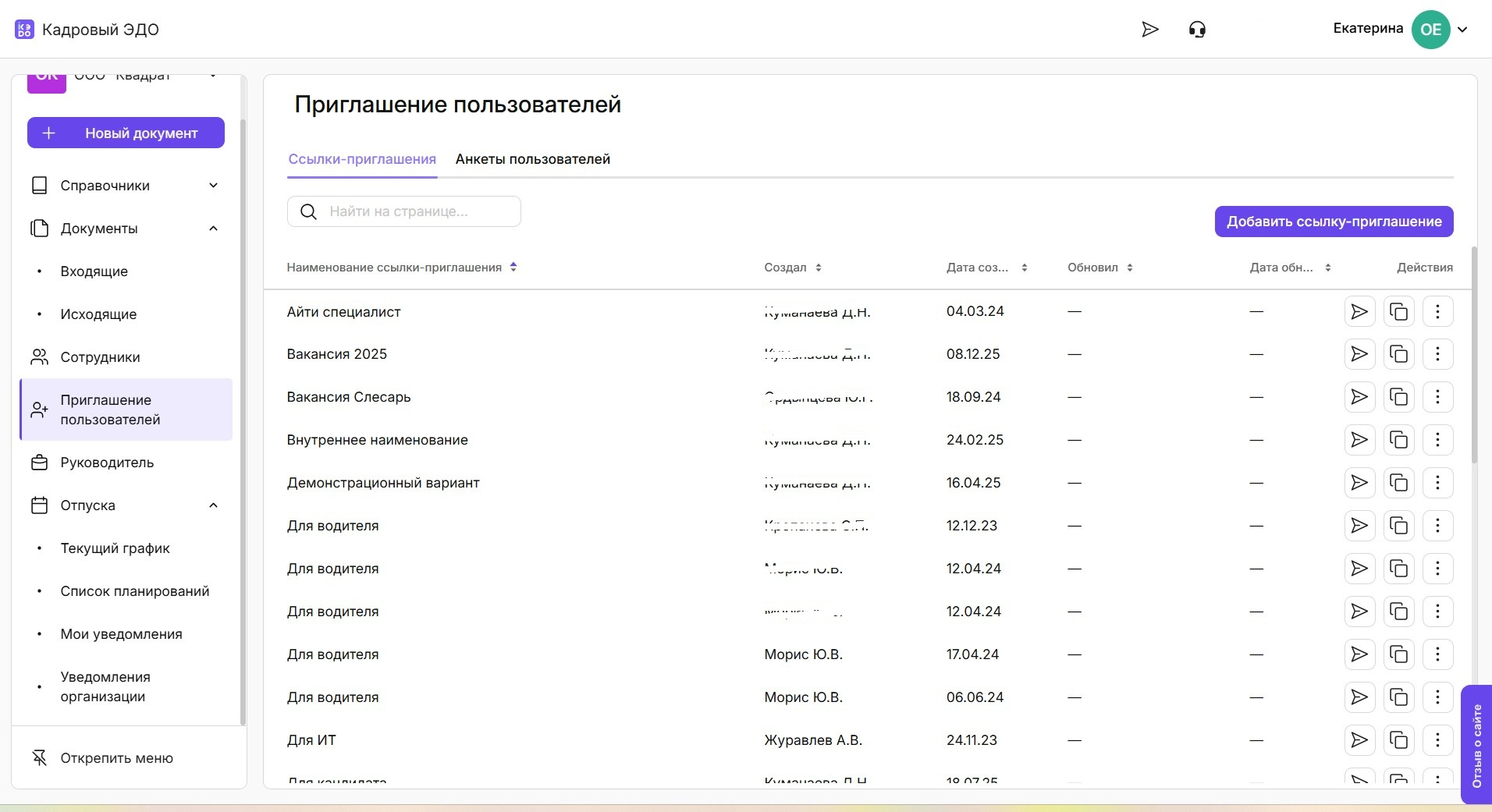
Task: Click the Документы stacked-pages icon
Action: pyautogui.click(x=39, y=228)
